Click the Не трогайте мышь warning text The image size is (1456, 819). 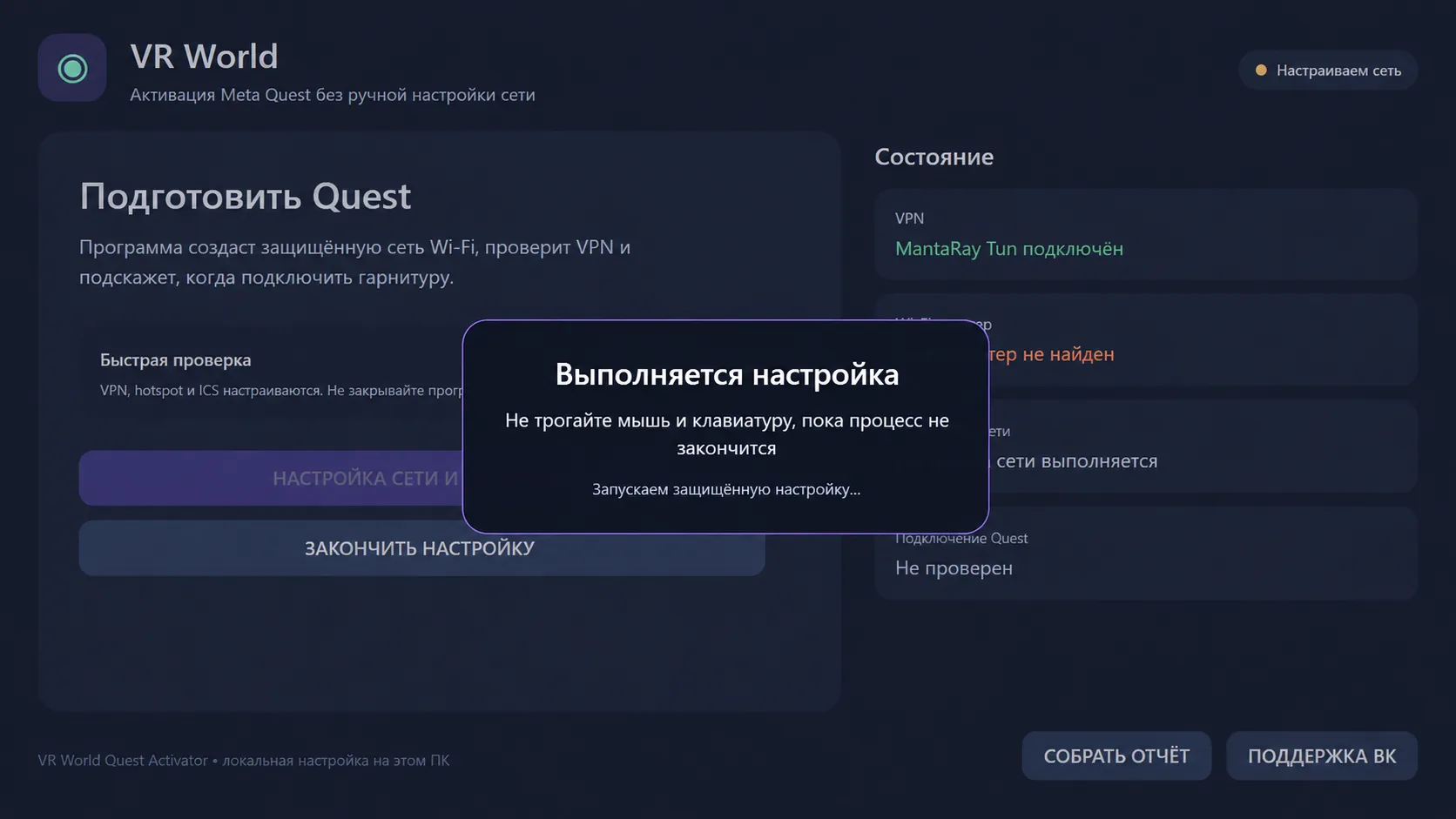tap(727, 434)
